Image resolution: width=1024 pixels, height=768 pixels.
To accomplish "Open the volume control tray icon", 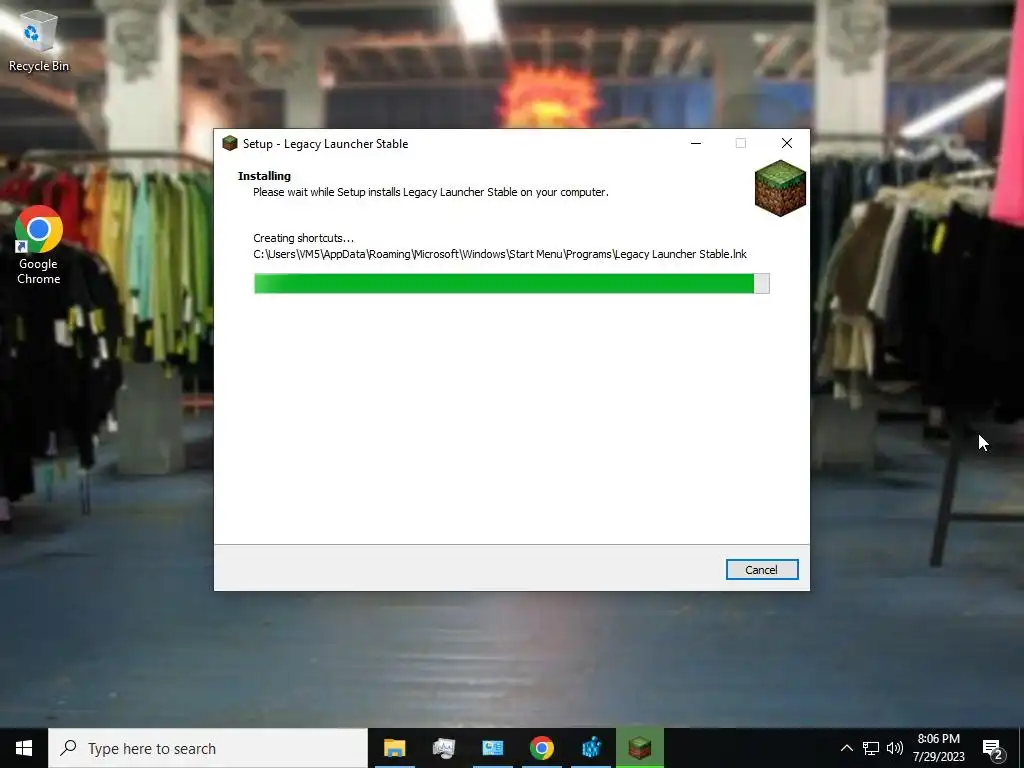I will pyautogui.click(x=895, y=748).
